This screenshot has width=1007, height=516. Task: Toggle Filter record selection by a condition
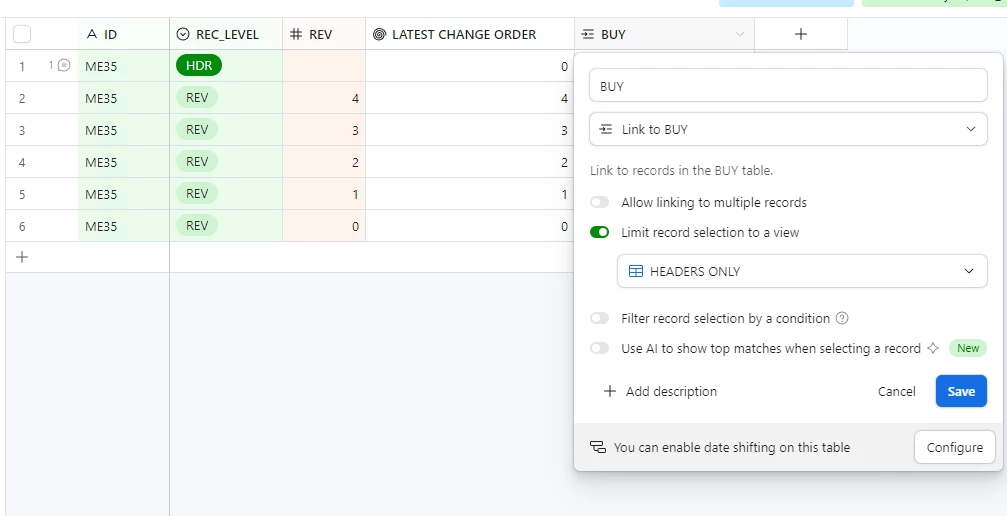point(599,318)
